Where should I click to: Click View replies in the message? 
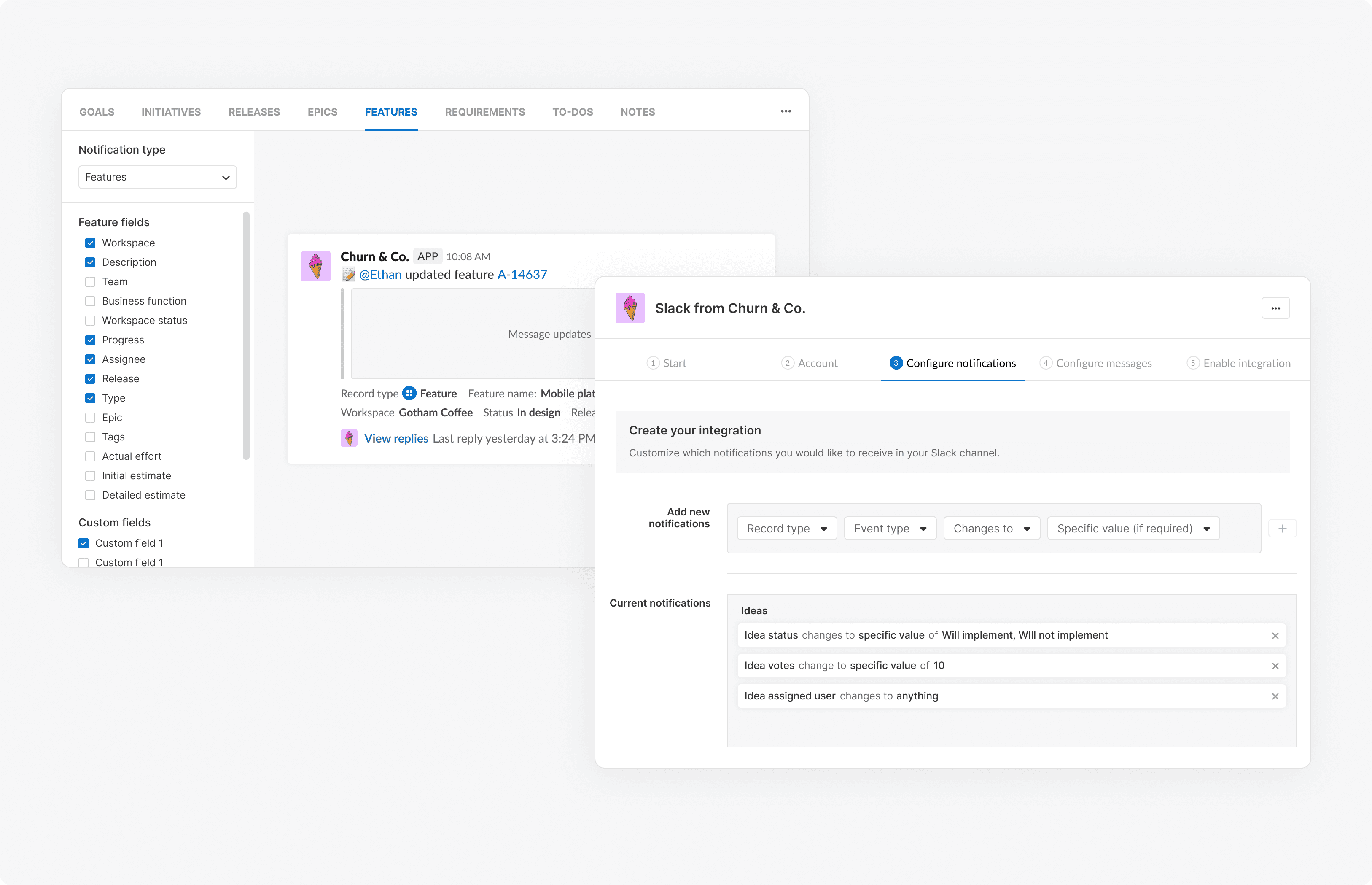395,438
